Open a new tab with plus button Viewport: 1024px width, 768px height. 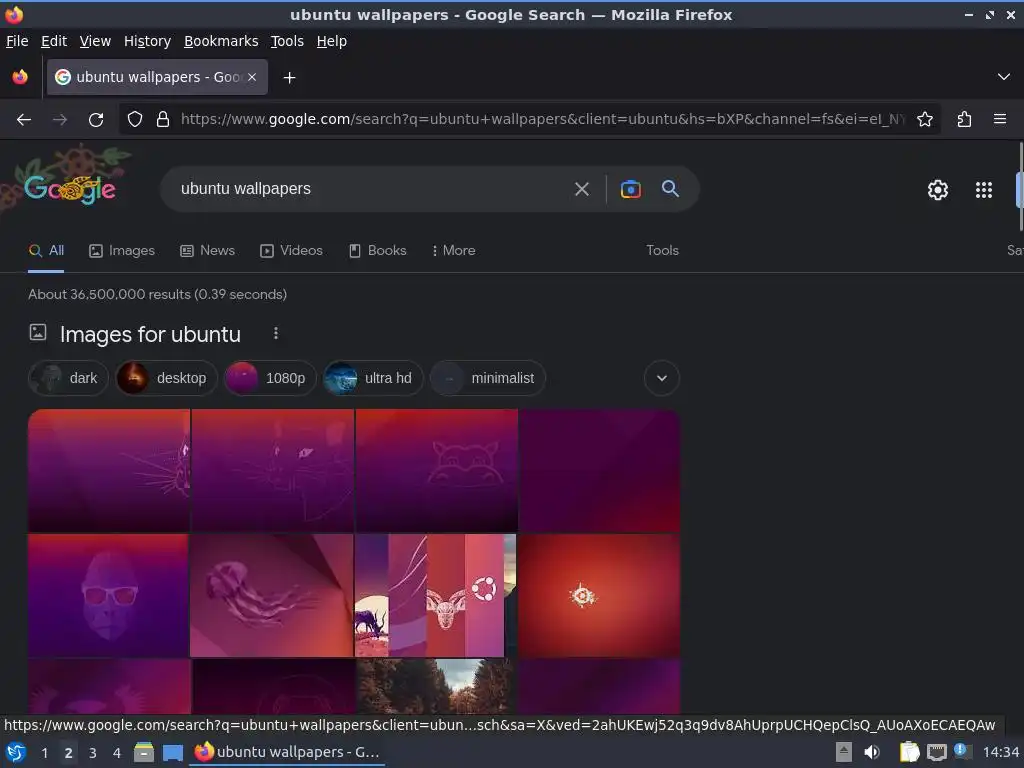point(289,78)
